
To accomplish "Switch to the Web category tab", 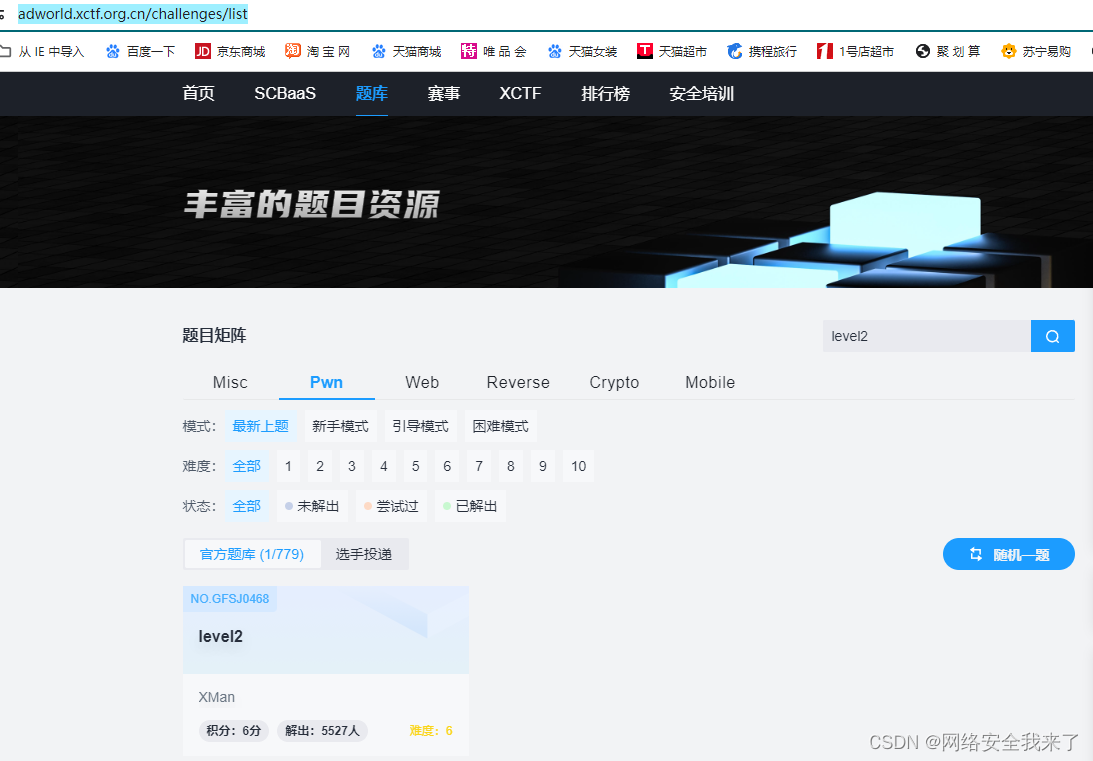I will 422,383.
